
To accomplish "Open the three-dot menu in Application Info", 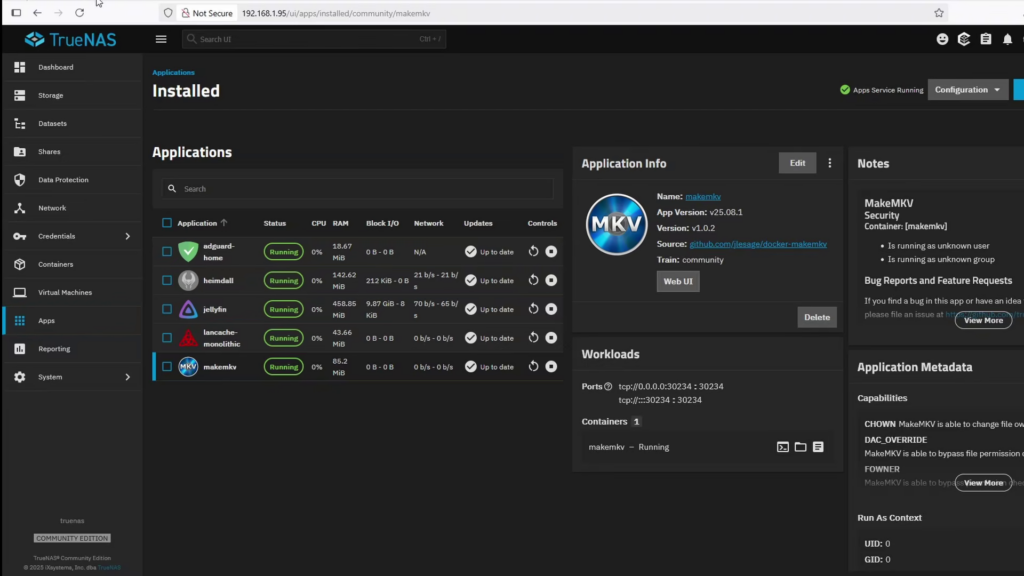I will pyautogui.click(x=829, y=163).
